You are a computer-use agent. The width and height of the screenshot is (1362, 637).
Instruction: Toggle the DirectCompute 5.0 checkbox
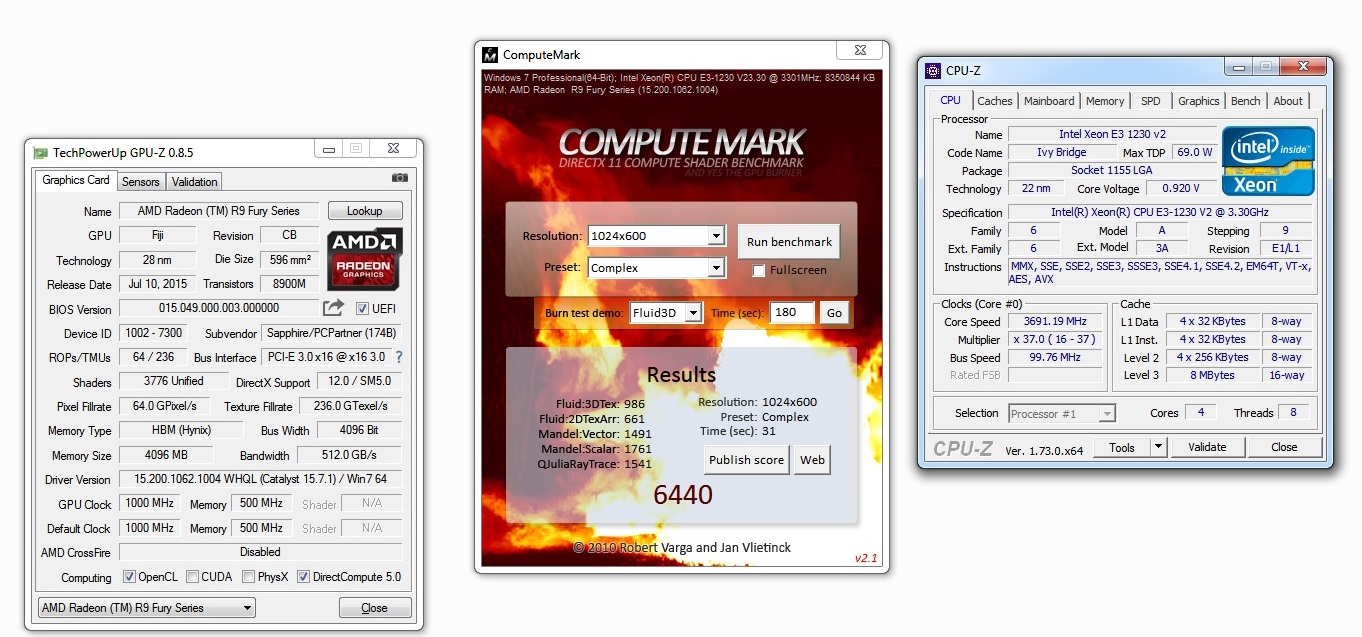(x=303, y=577)
